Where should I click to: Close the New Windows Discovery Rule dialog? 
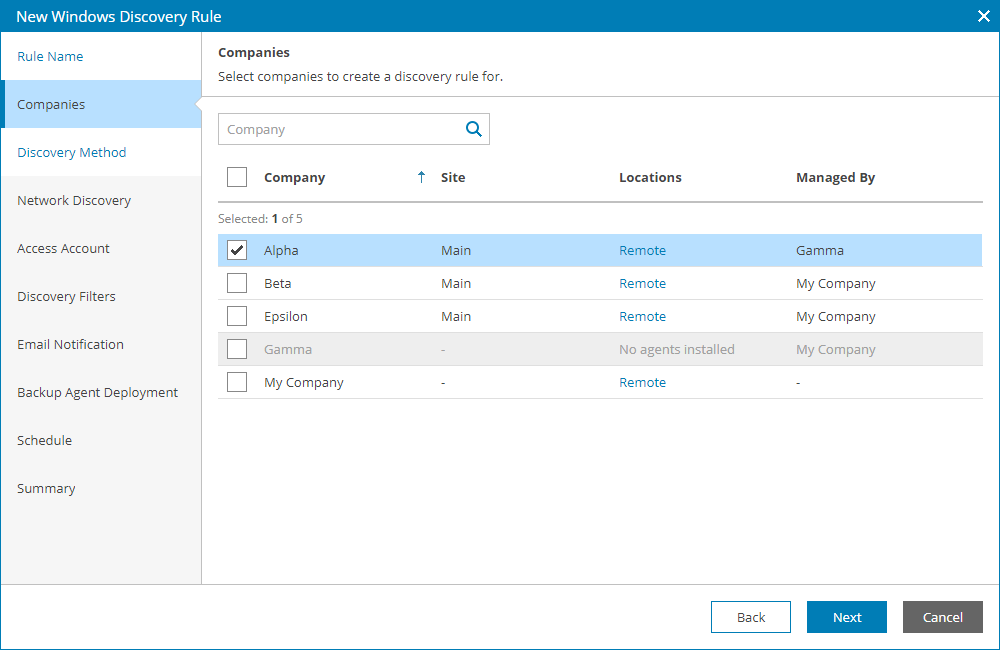pyautogui.click(x=983, y=16)
